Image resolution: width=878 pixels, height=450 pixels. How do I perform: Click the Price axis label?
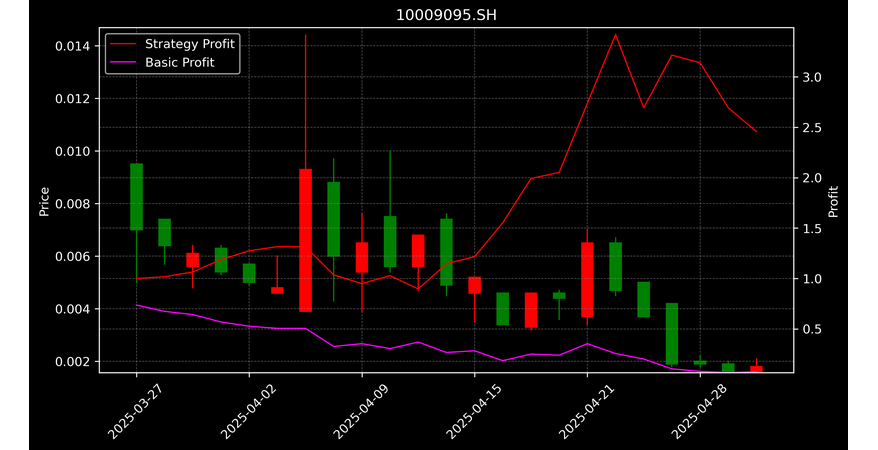point(44,201)
